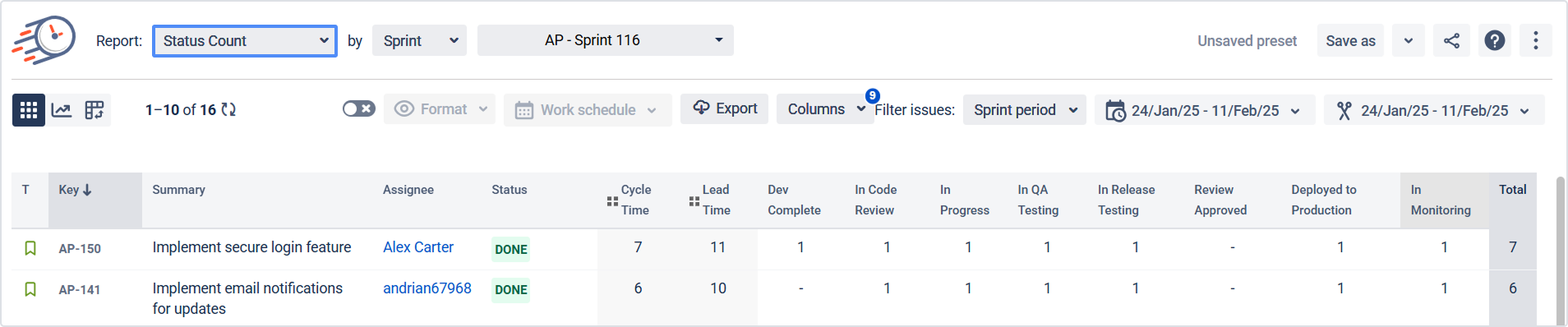Click the Unsaved preset label
Screen dimensions: 1568x327
pos(1247,41)
